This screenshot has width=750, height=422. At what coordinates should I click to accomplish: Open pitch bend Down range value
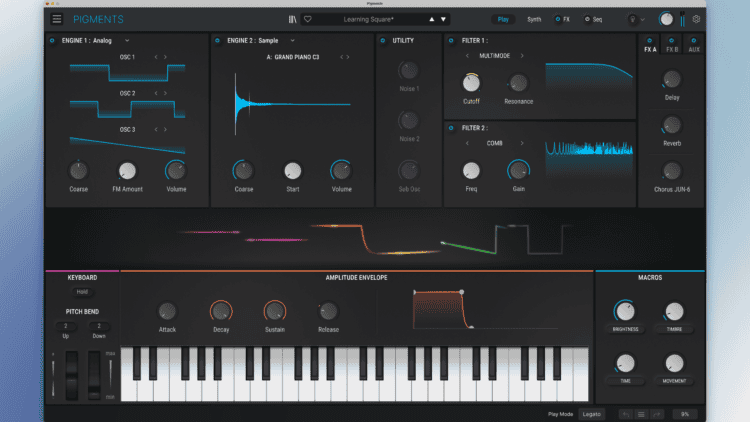tap(99, 326)
